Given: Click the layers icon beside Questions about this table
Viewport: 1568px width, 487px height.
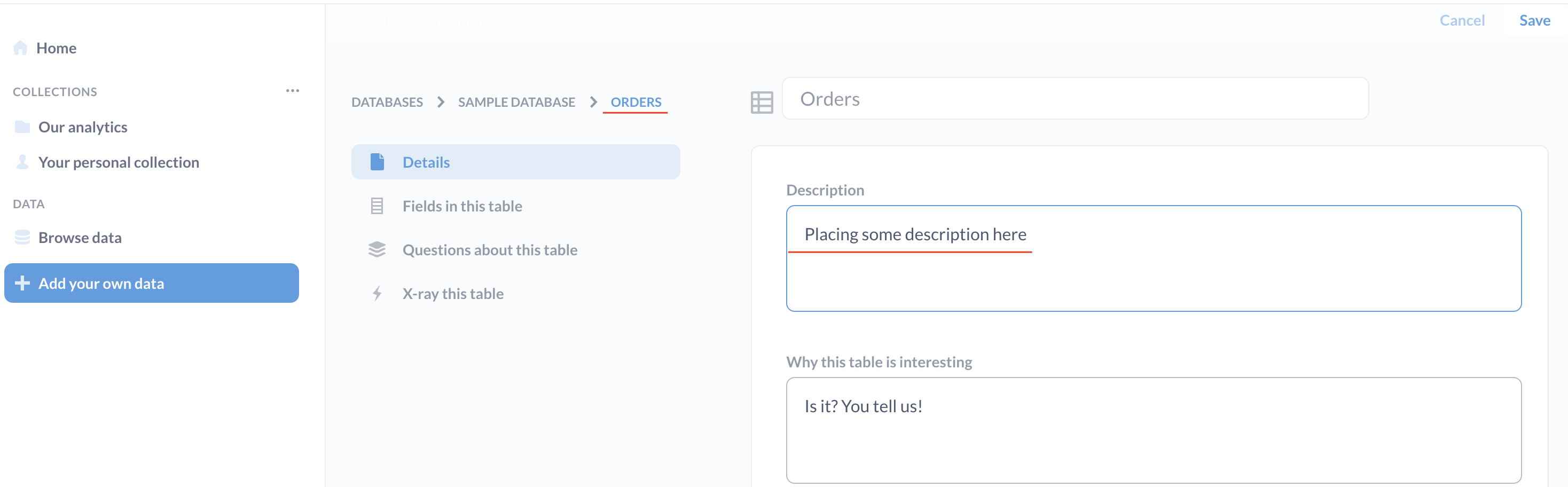Looking at the screenshot, I should click(x=377, y=249).
